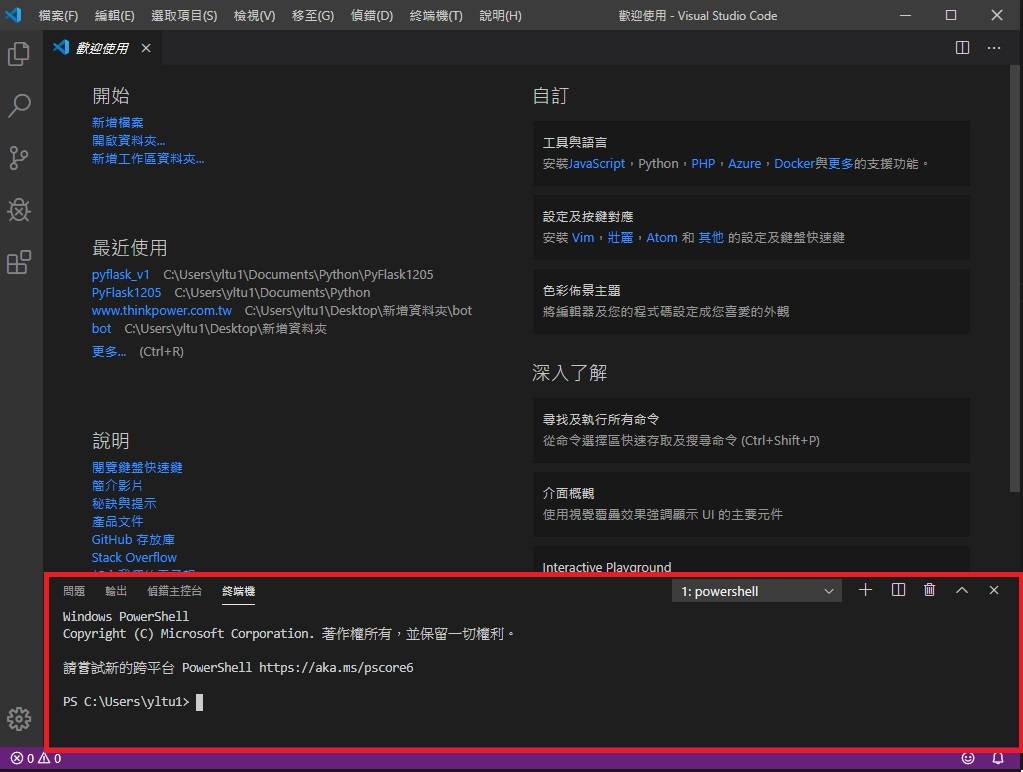Click the Stack Overflow link

coord(134,557)
